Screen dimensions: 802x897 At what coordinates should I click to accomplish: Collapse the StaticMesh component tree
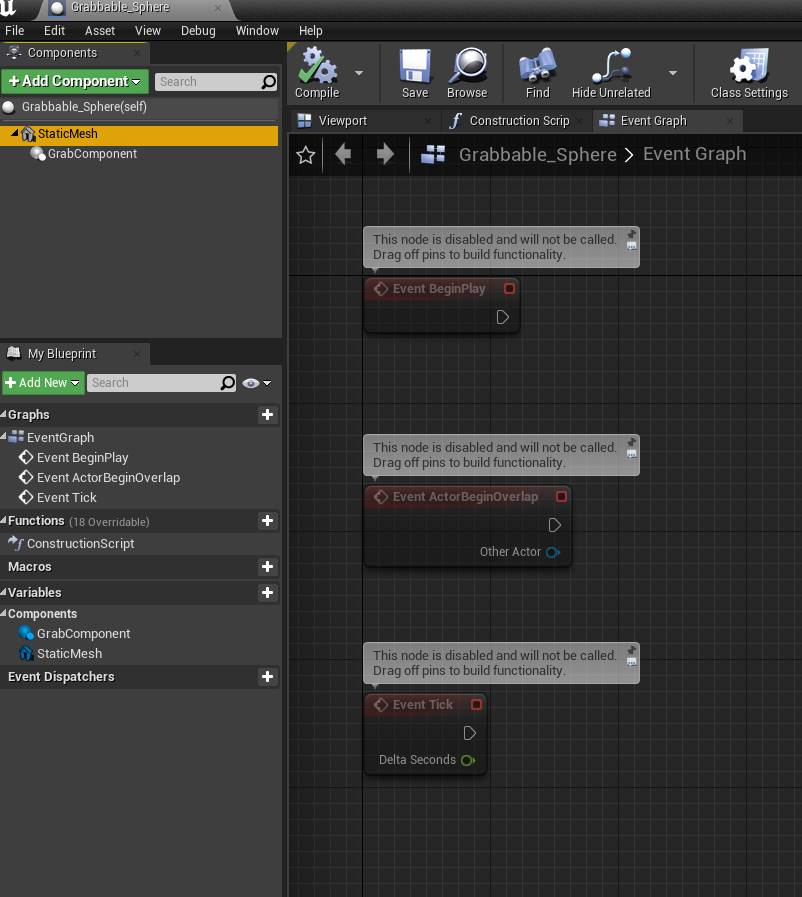pyautogui.click(x=14, y=134)
